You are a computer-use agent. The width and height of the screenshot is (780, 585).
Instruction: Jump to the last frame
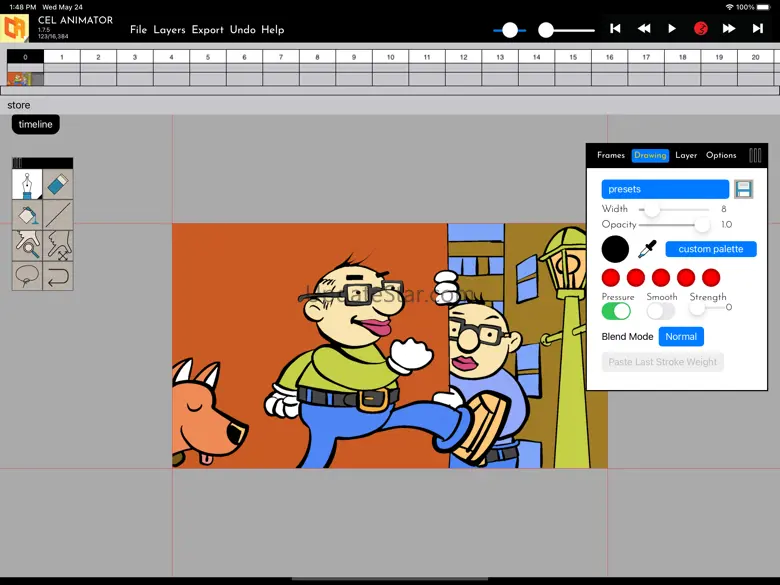(x=758, y=29)
